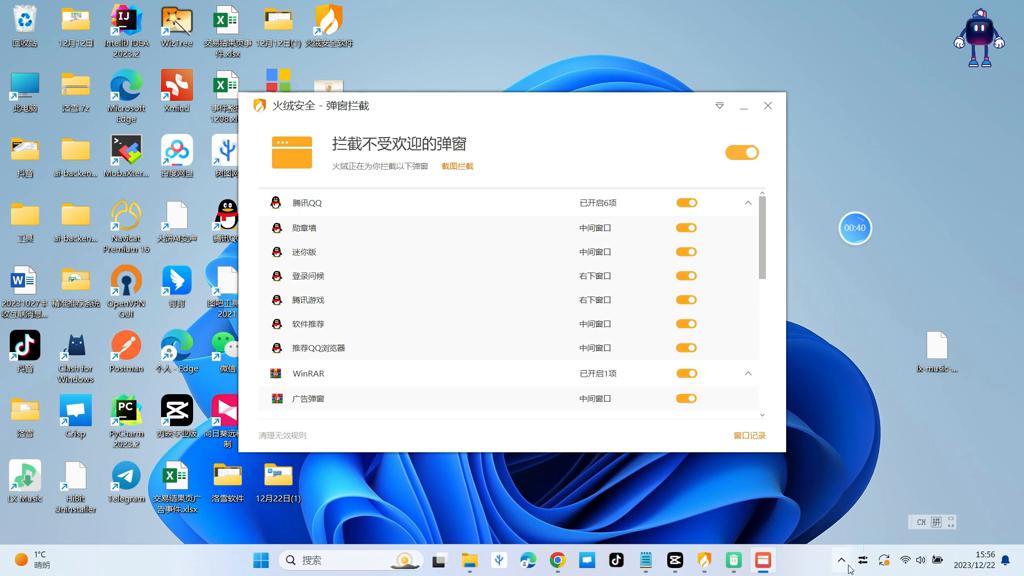1024x576 pixels.
Task: Launch PyCharm from the desktop
Action: pyautogui.click(x=126, y=409)
